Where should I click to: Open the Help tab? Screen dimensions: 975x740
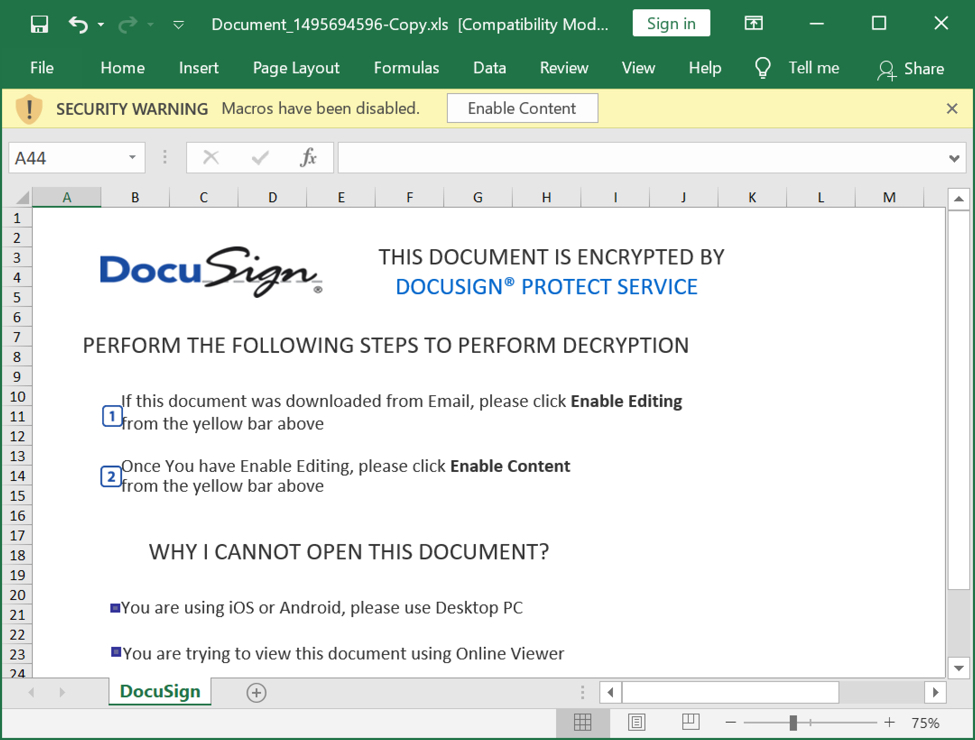tap(705, 68)
